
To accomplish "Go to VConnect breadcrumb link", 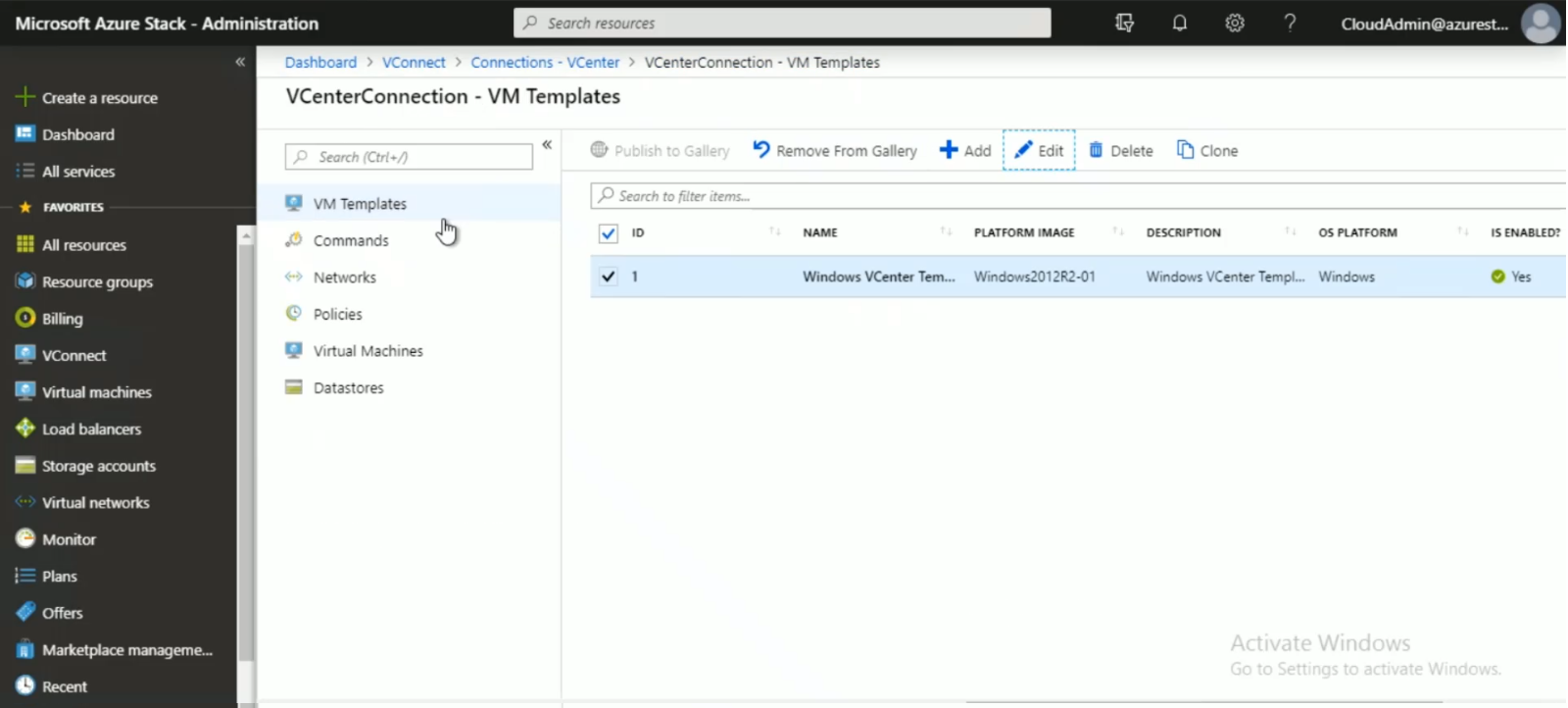I will pyautogui.click(x=414, y=62).
